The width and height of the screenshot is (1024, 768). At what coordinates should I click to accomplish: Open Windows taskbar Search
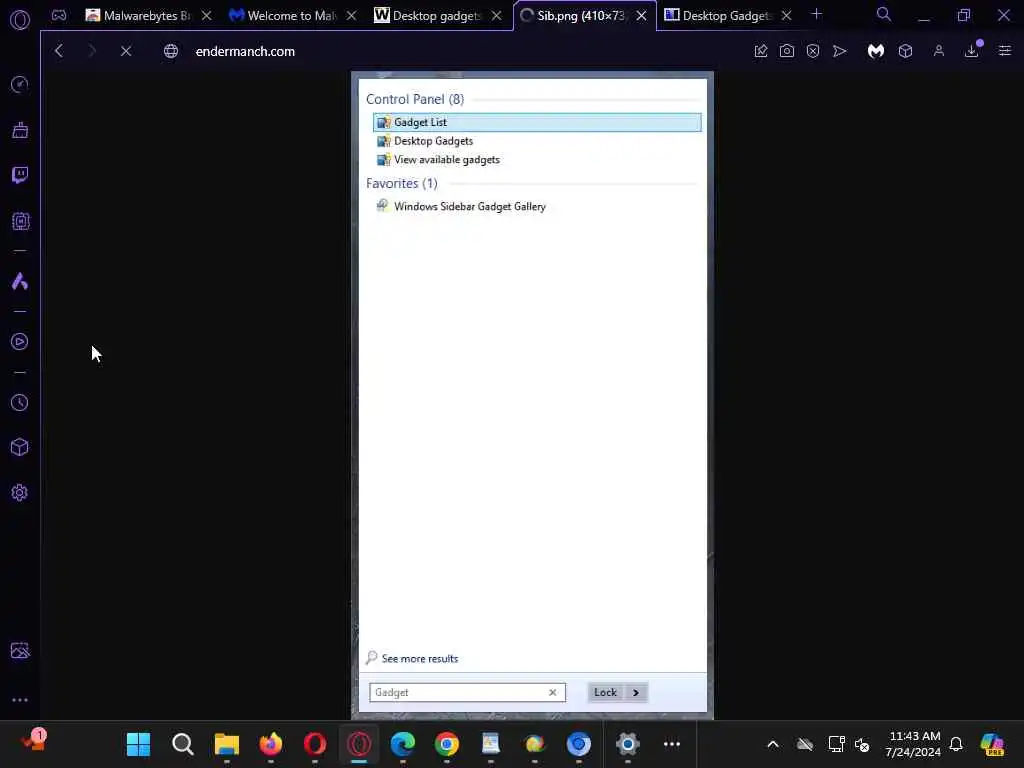(x=183, y=744)
